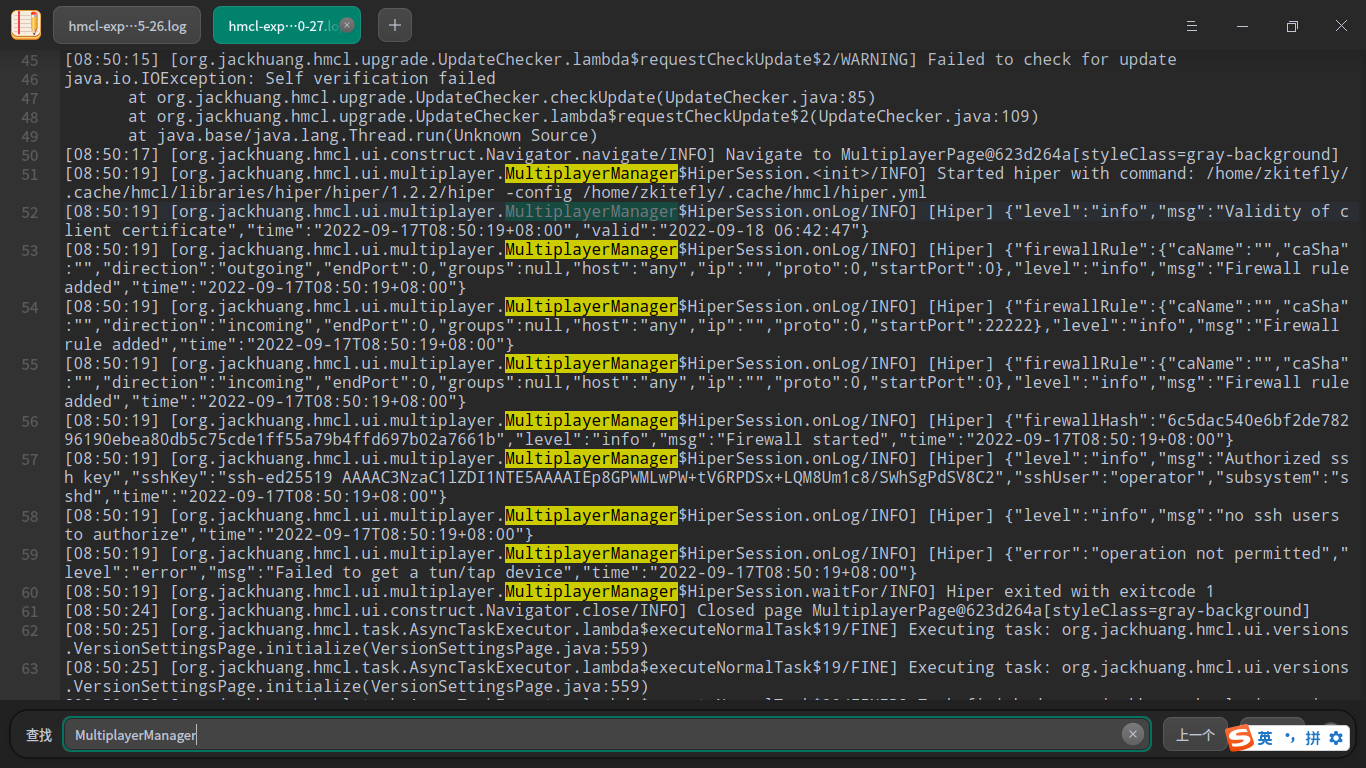Click 'Failed to check for update' text
Image resolution: width=1366 pixels, height=768 pixels.
coord(1052,60)
